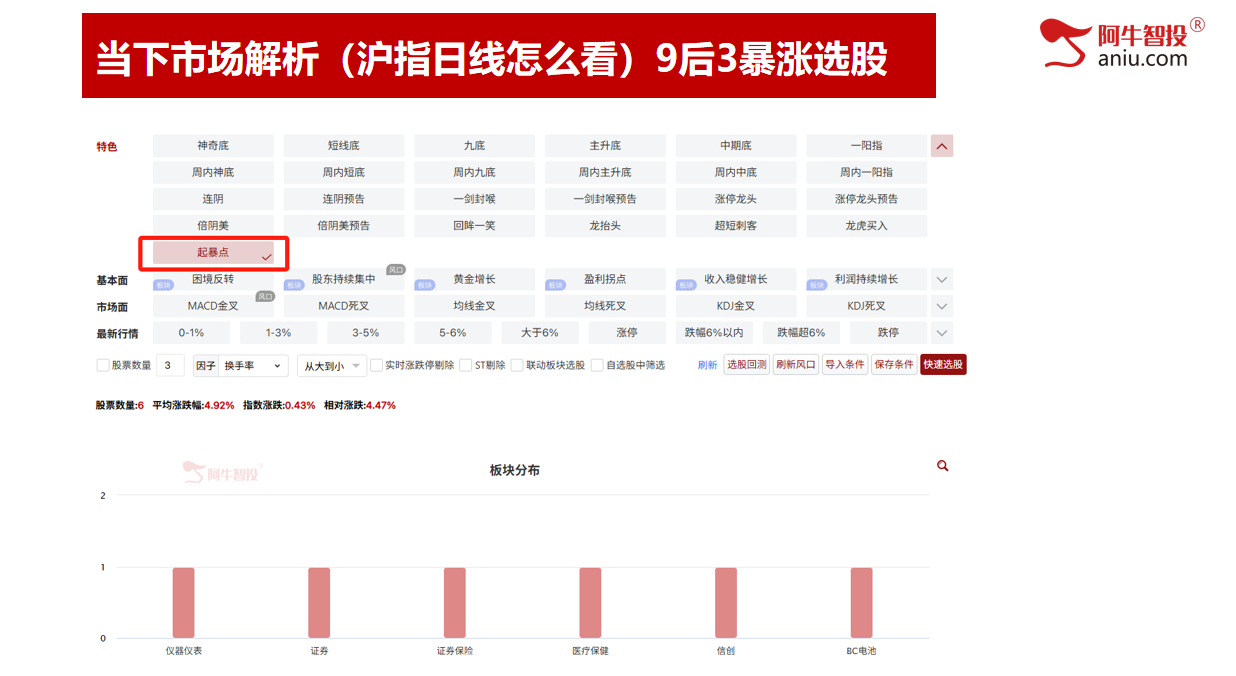Choose the 均线金叉 filter
The height and width of the screenshot is (676, 1236).
[474, 306]
